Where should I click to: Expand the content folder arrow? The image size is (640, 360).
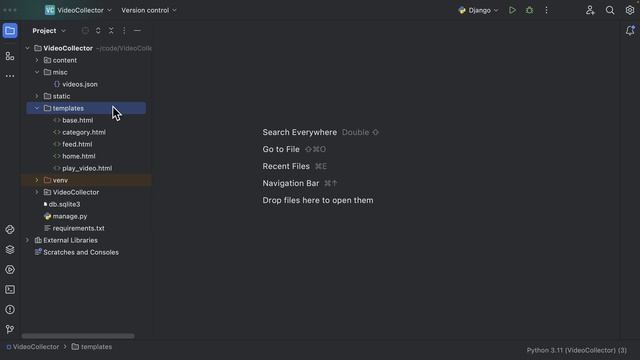pyautogui.click(x=37, y=60)
